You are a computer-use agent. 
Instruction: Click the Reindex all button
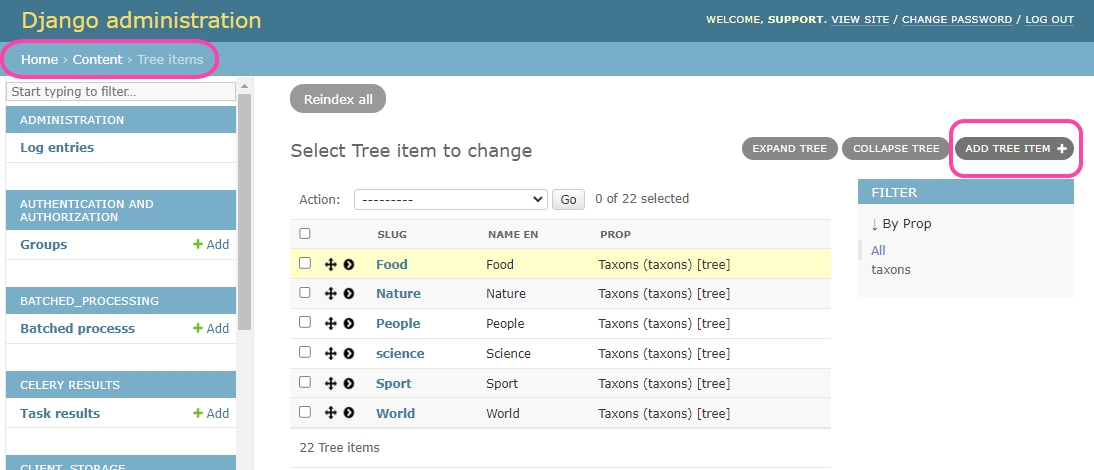coord(338,99)
